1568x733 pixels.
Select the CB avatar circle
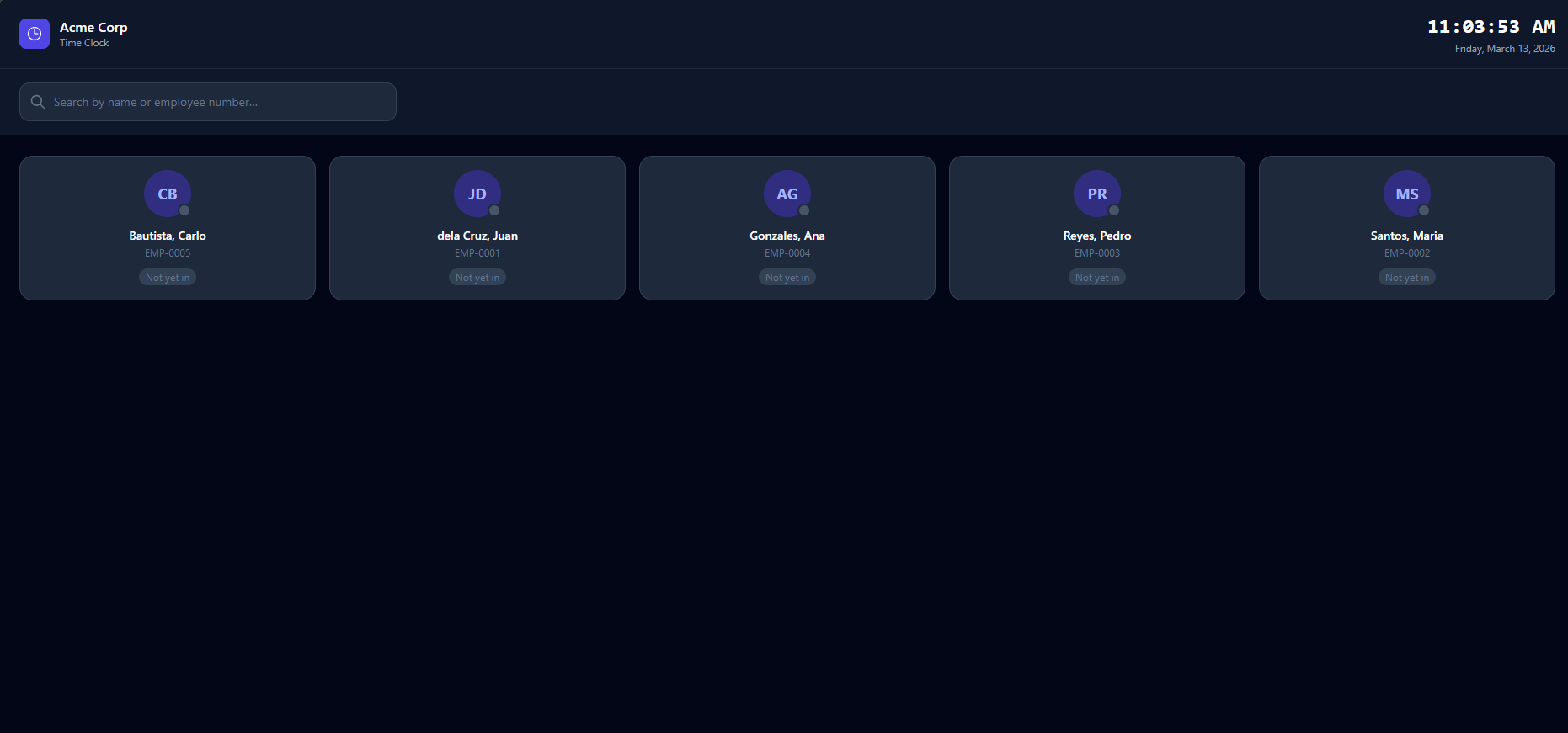click(167, 194)
